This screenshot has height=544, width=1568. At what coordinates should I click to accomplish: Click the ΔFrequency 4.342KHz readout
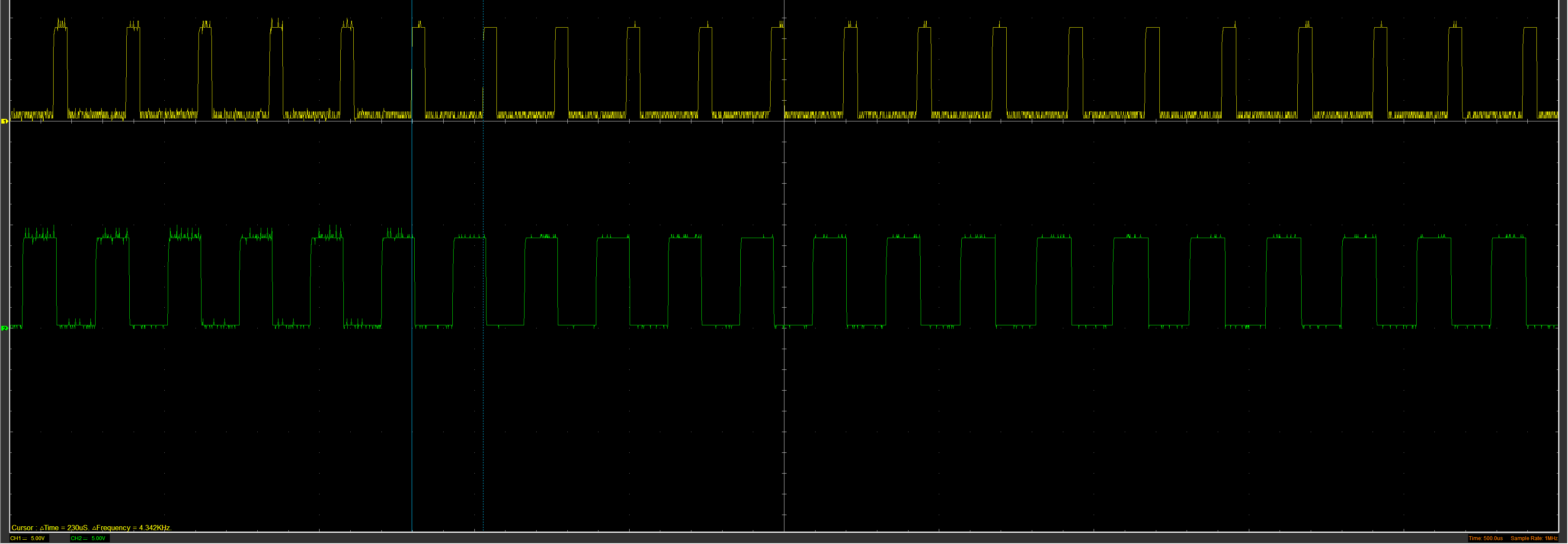coord(131,528)
